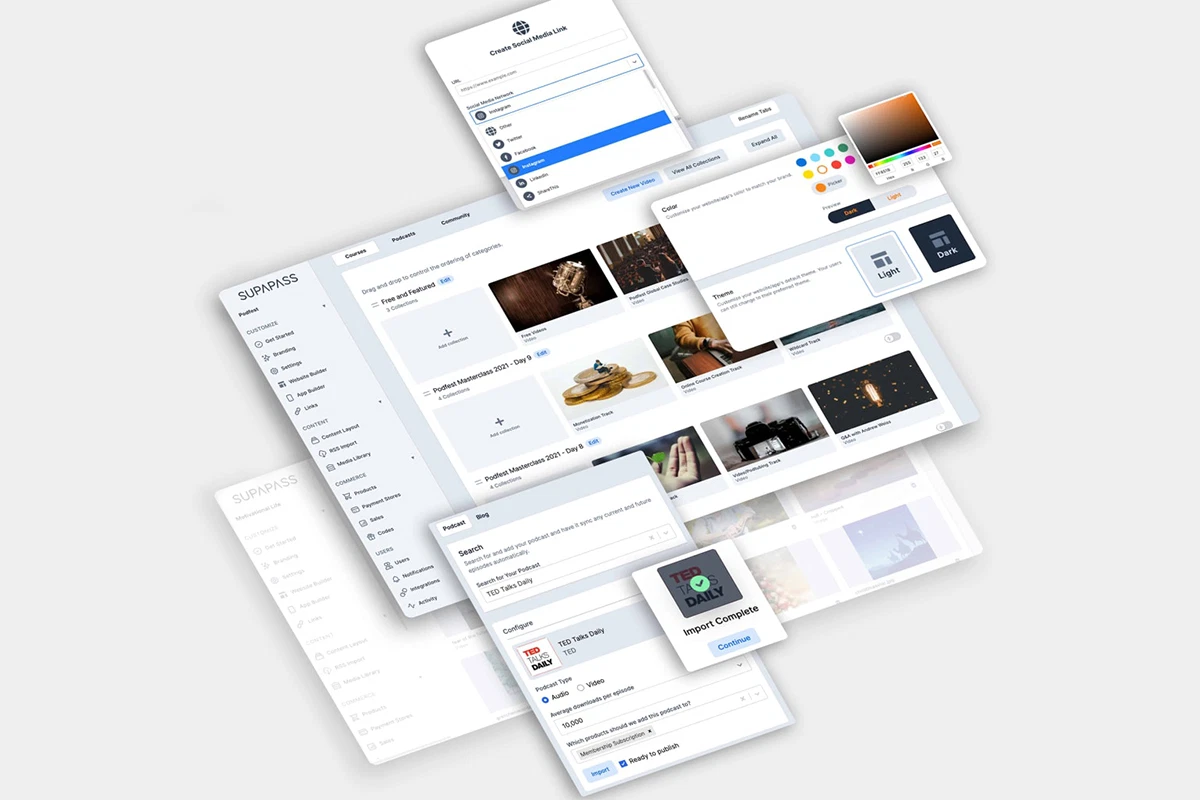Toggle the Wildcard Track switch

[x=892, y=338]
